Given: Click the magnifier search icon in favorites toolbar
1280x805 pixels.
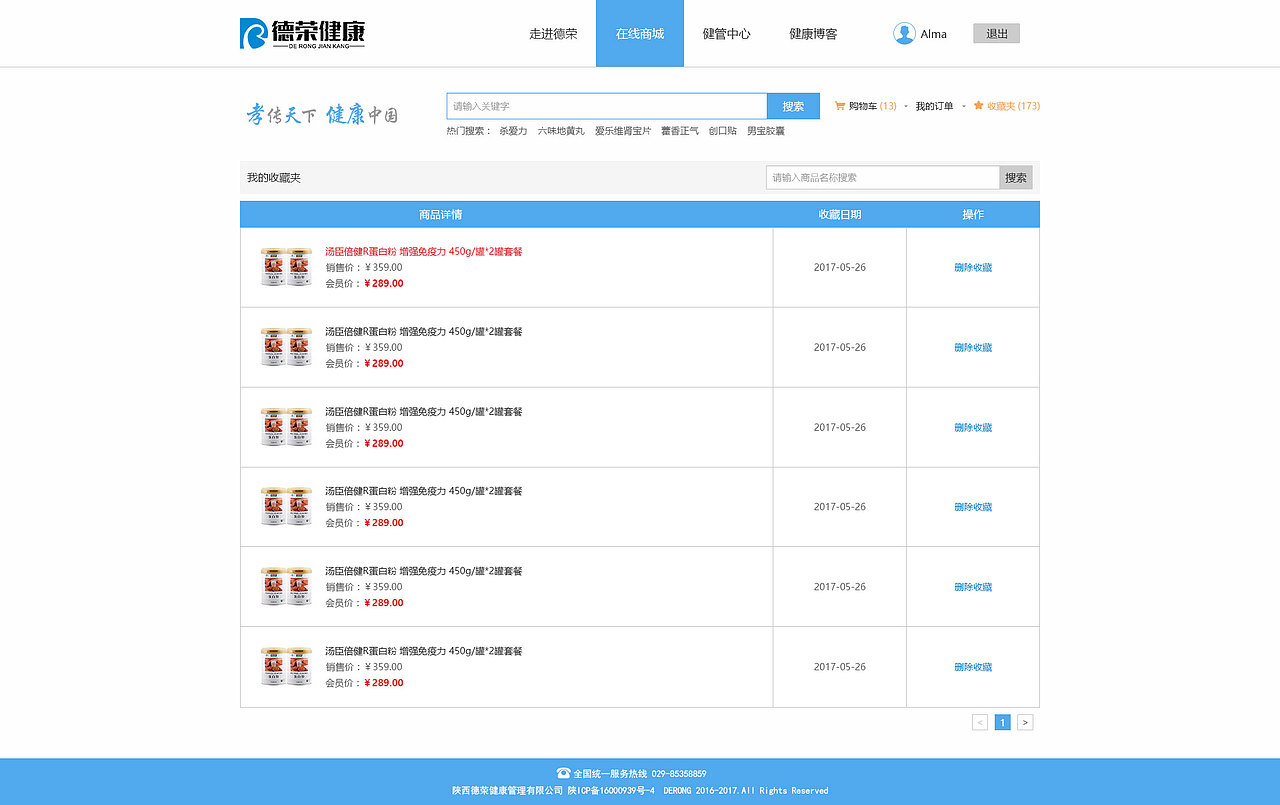Looking at the screenshot, I should 1015,177.
